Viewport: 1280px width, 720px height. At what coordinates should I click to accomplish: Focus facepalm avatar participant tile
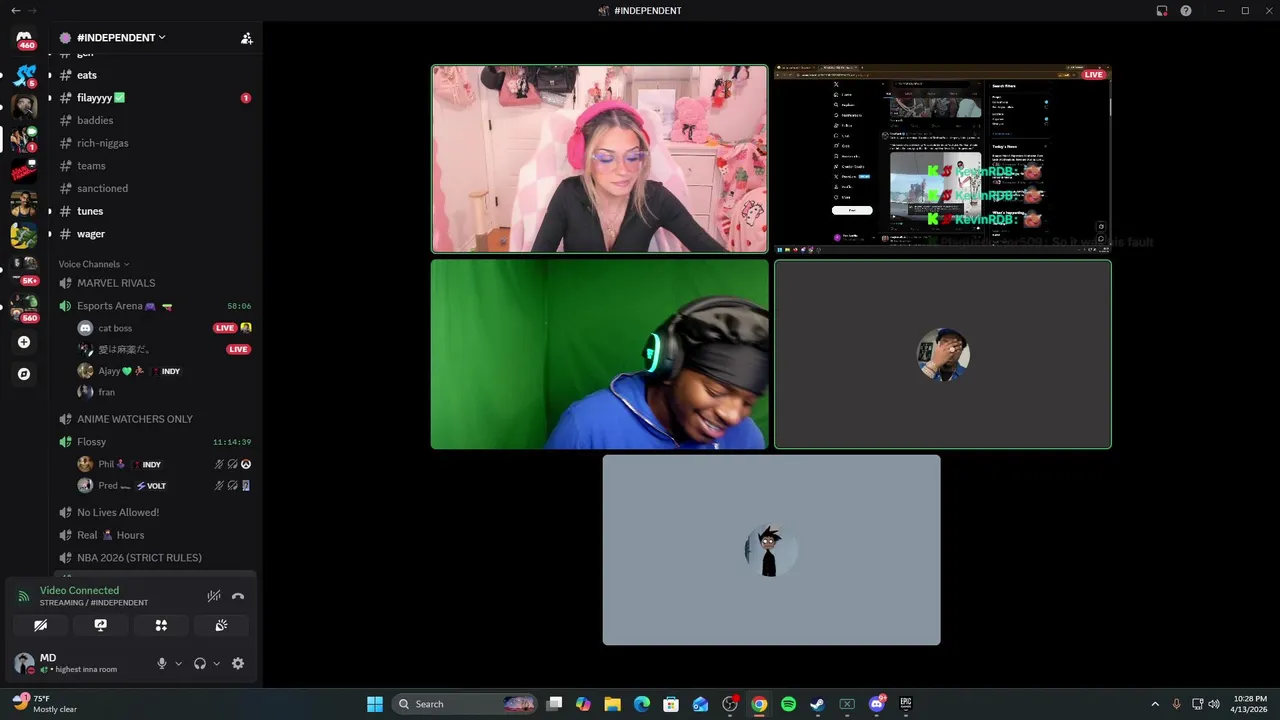point(942,354)
